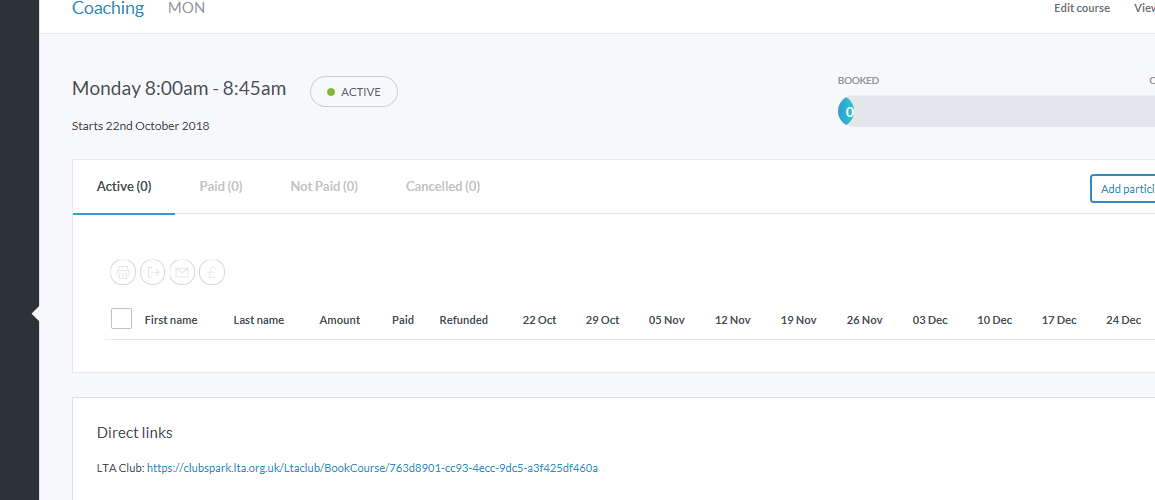
Task: Click the print participants icon
Action: [x=123, y=271]
